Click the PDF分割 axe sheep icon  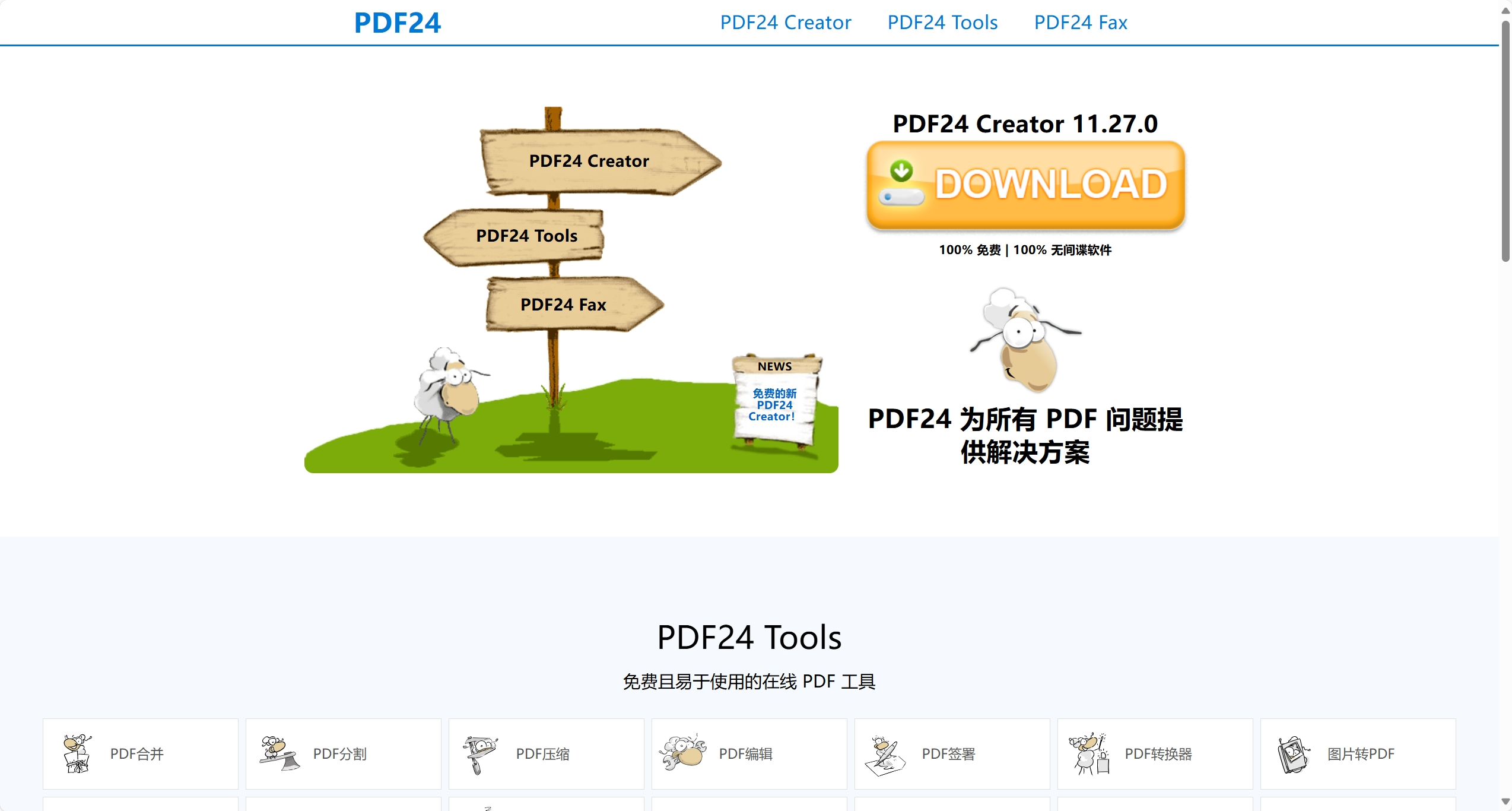(x=280, y=753)
